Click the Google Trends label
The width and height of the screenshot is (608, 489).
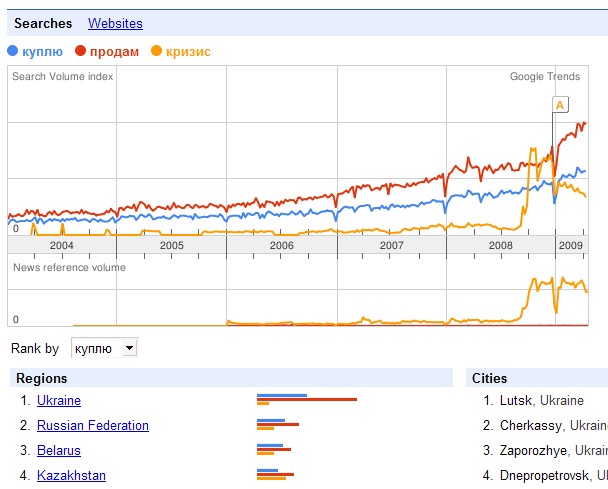point(544,76)
